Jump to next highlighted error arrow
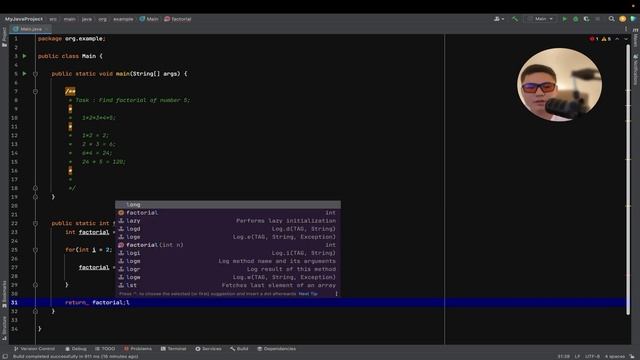640x360 pixels. [626, 39]
